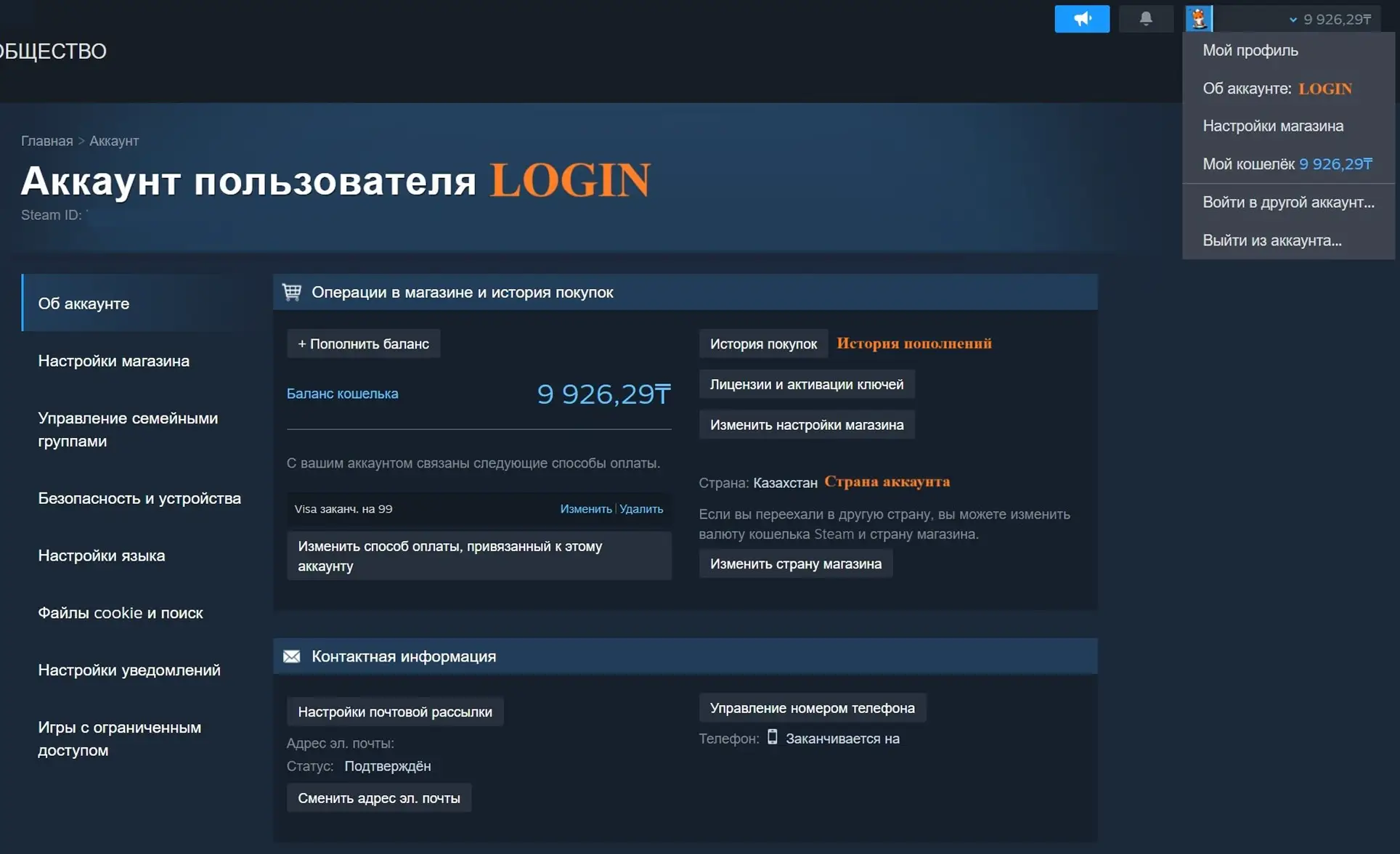This screenshot has height=854, width=1400.
Task: Open История покупок
Action: [763, 343]
